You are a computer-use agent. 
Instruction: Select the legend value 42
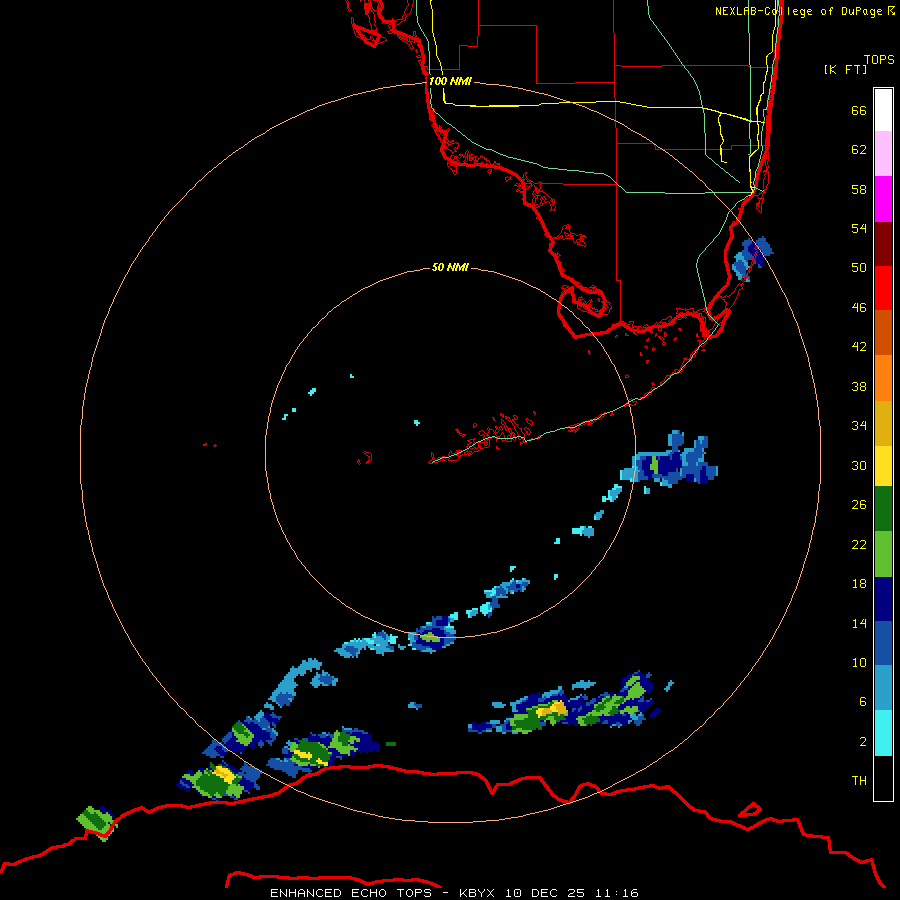[859, 346]
